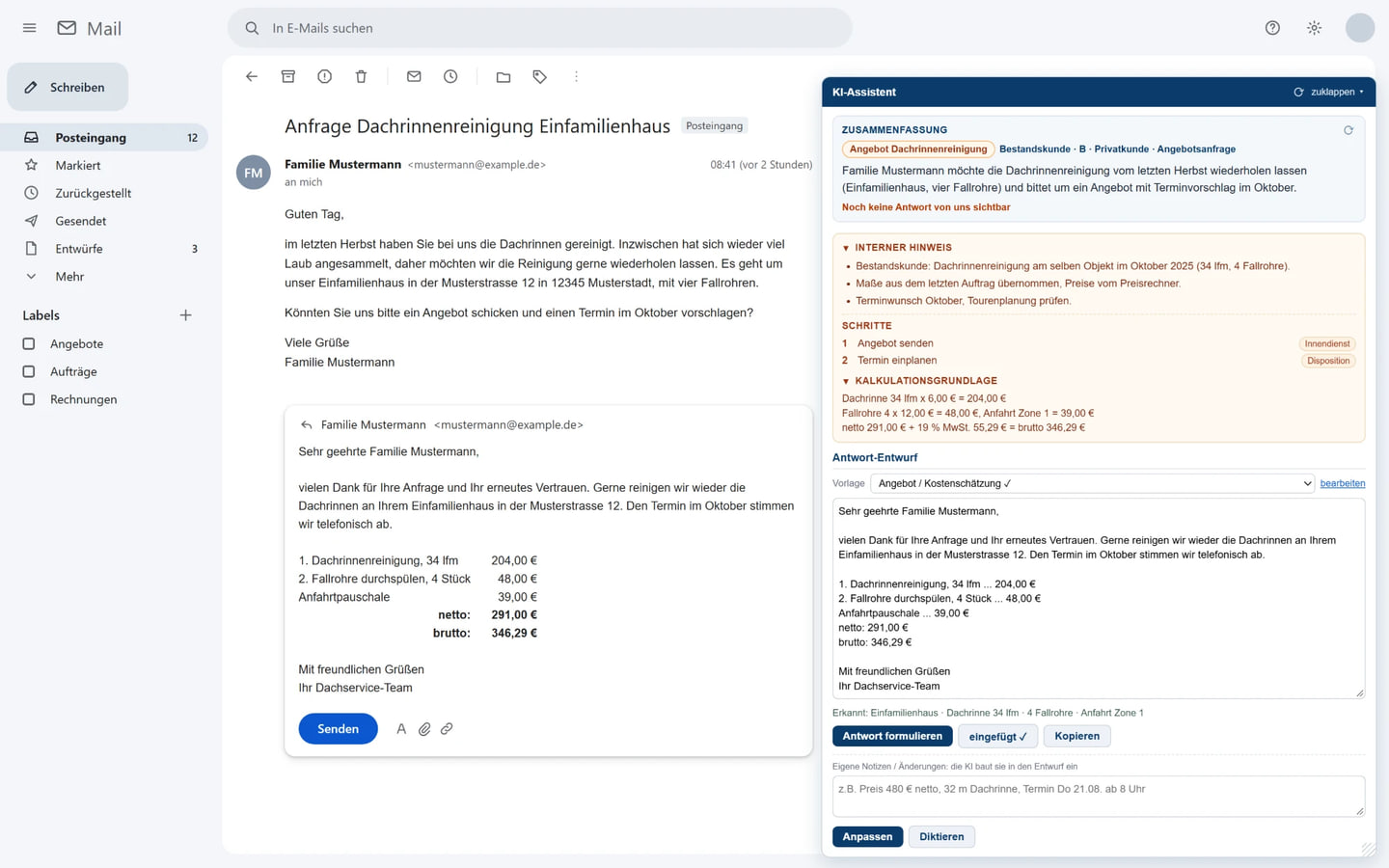Click the bearbeiten template link

(x=1343, y=483)
